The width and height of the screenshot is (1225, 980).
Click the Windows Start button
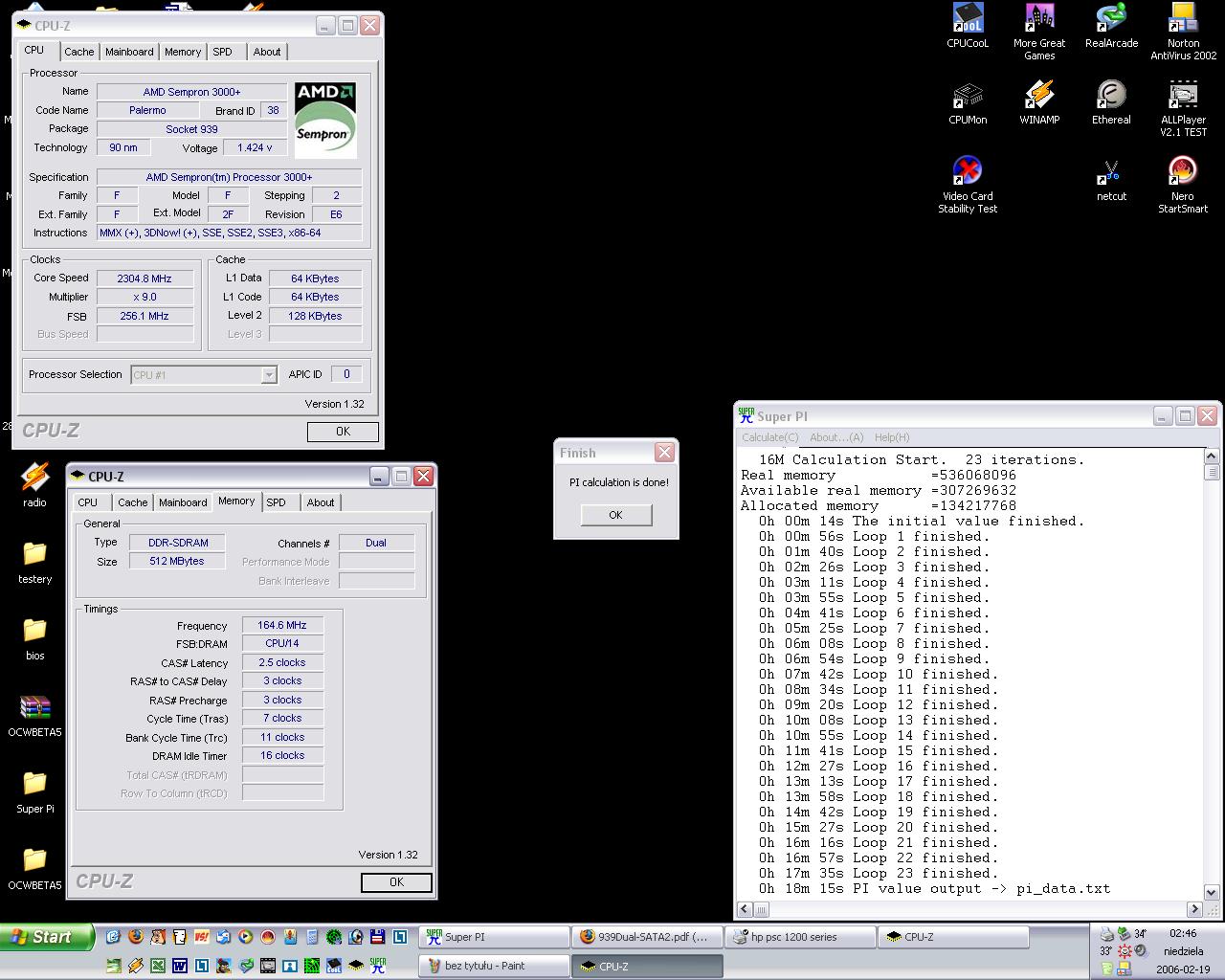(46, 937)
